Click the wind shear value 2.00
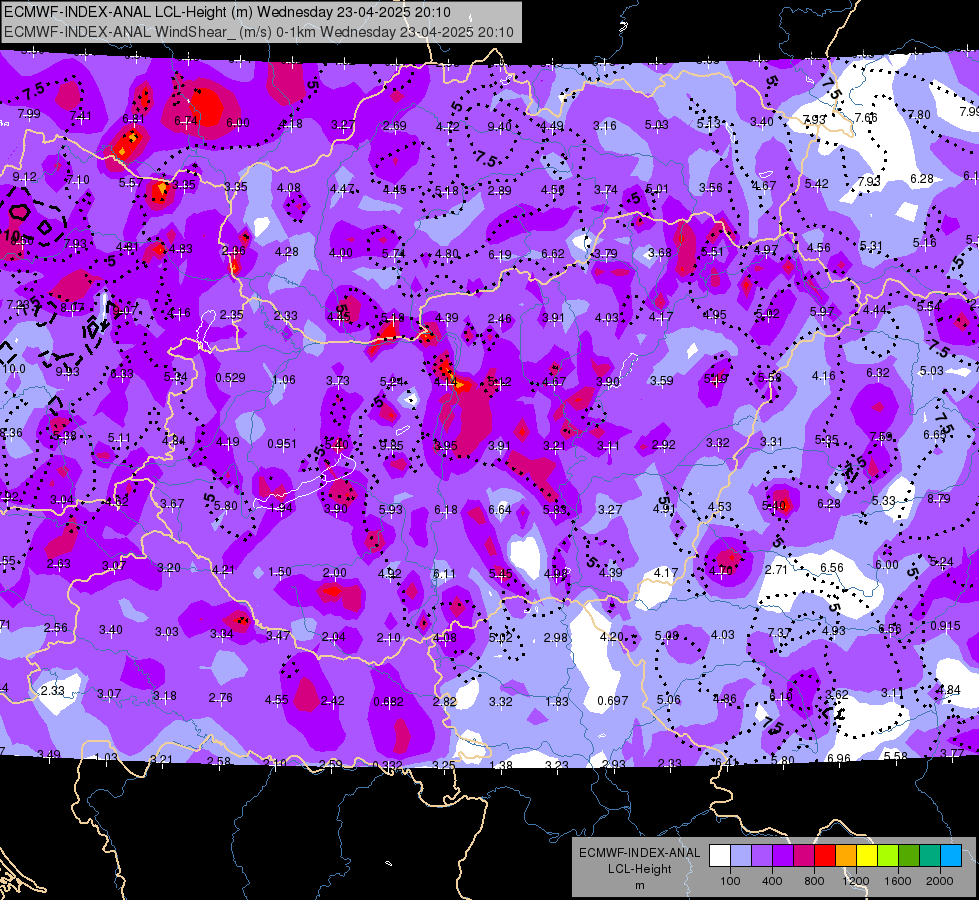 coord(335,573)
